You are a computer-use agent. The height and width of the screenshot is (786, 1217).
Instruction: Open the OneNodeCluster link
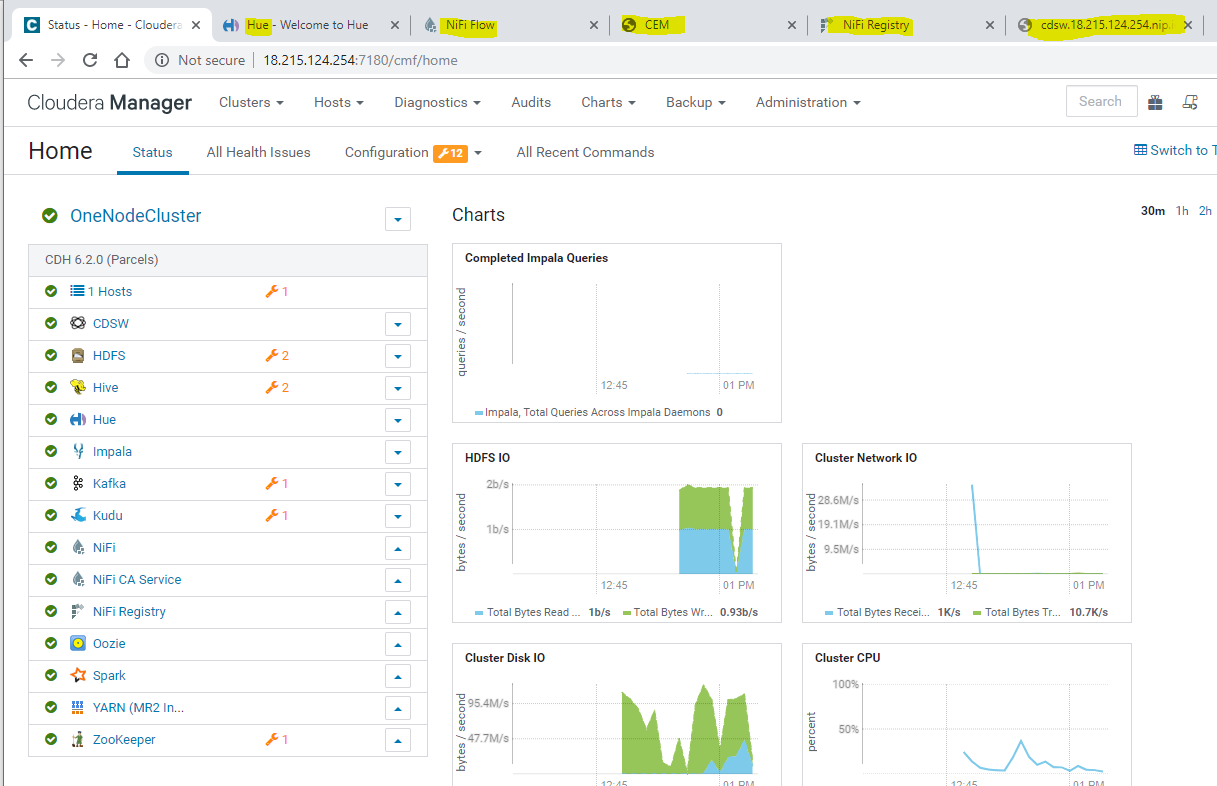click(x=135, y=215)
